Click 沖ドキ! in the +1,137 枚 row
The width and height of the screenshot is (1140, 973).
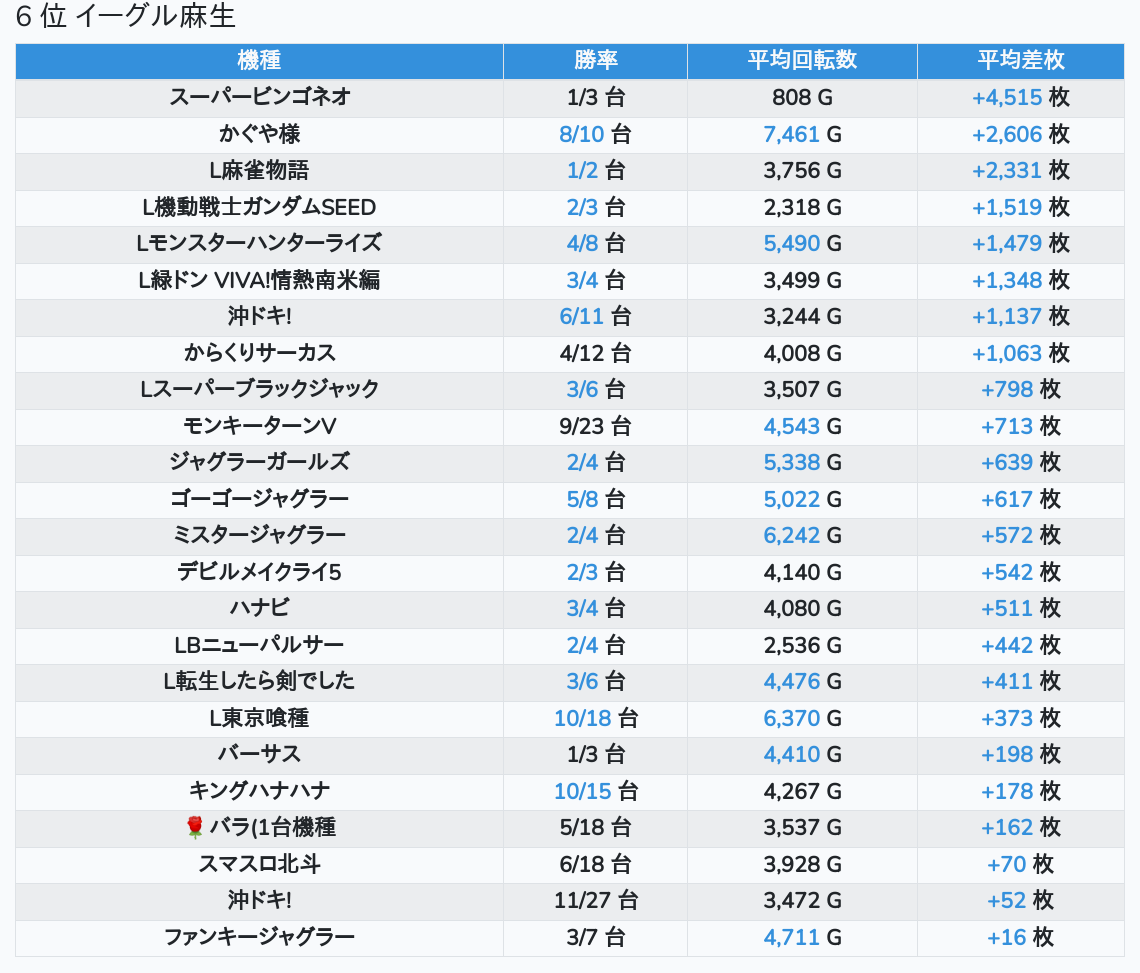coord(260,316)
